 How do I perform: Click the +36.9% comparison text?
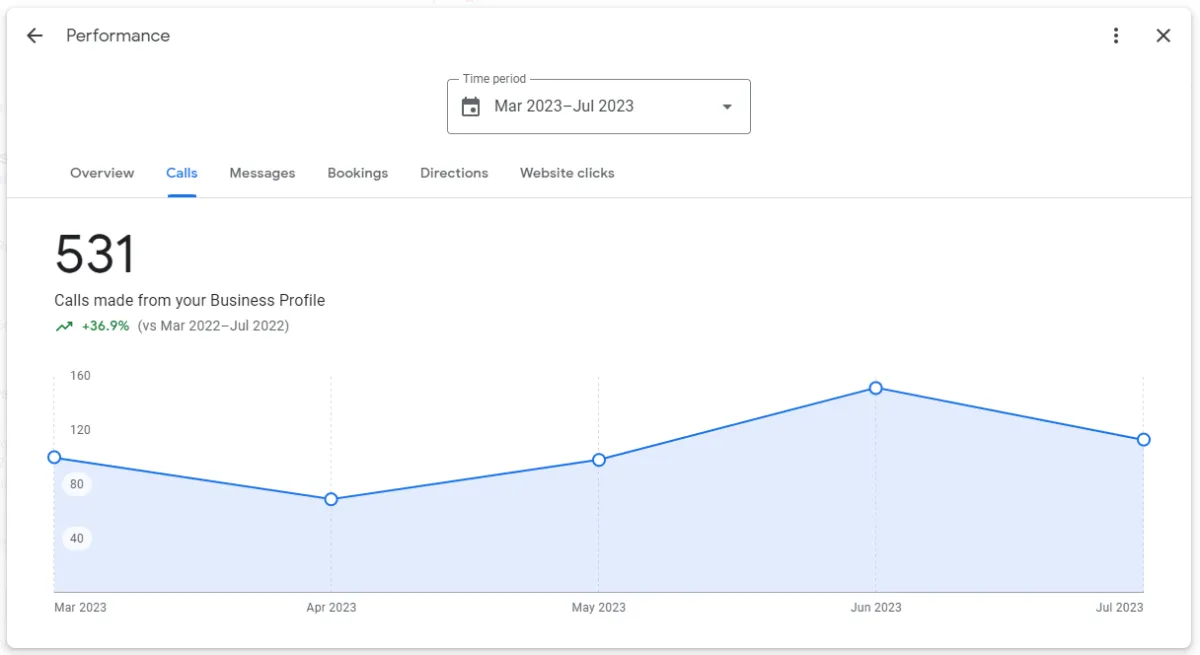[x=106, y=326]
